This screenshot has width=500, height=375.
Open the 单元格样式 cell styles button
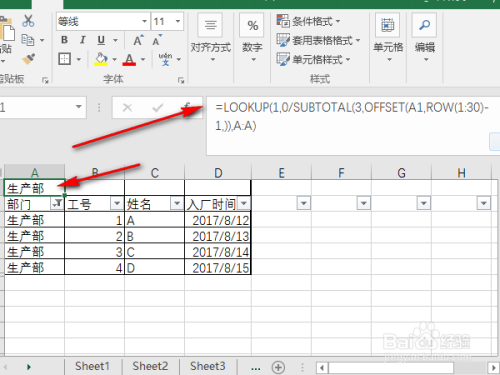pyautogui.click(x=313, y=59)
